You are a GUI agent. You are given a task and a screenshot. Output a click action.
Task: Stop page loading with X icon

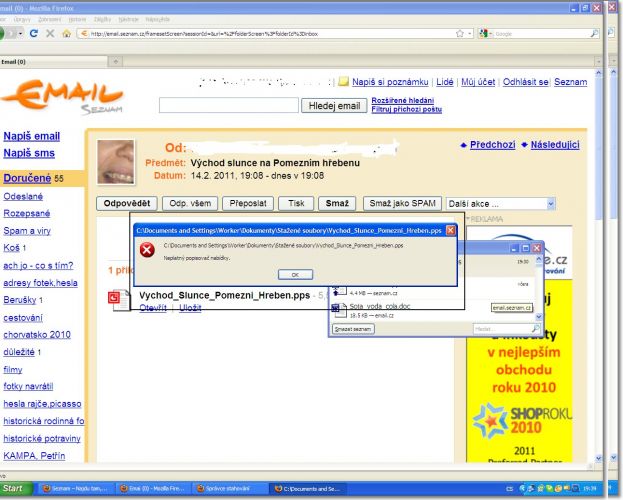click(50, 33)
